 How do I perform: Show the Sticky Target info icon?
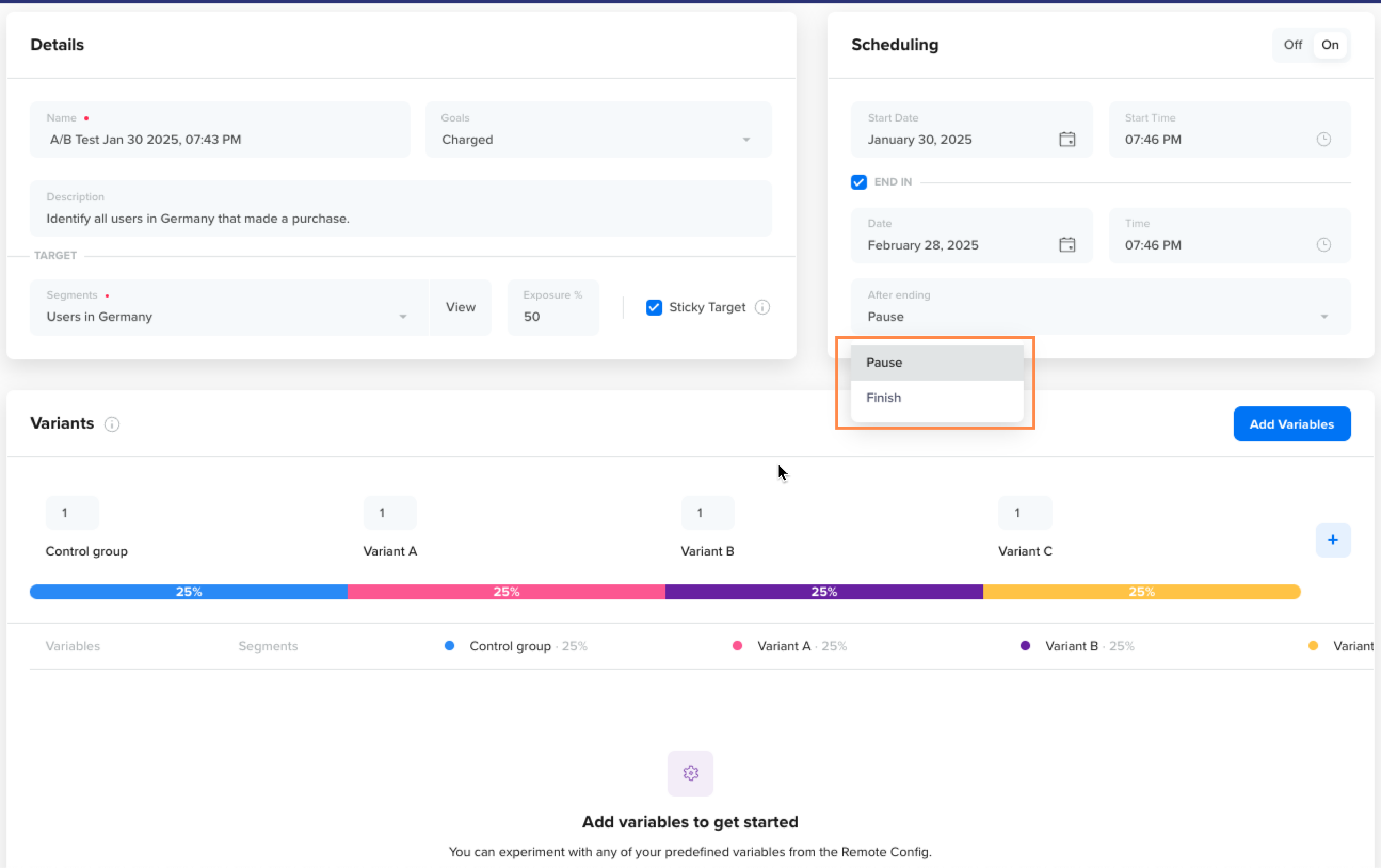762,307
